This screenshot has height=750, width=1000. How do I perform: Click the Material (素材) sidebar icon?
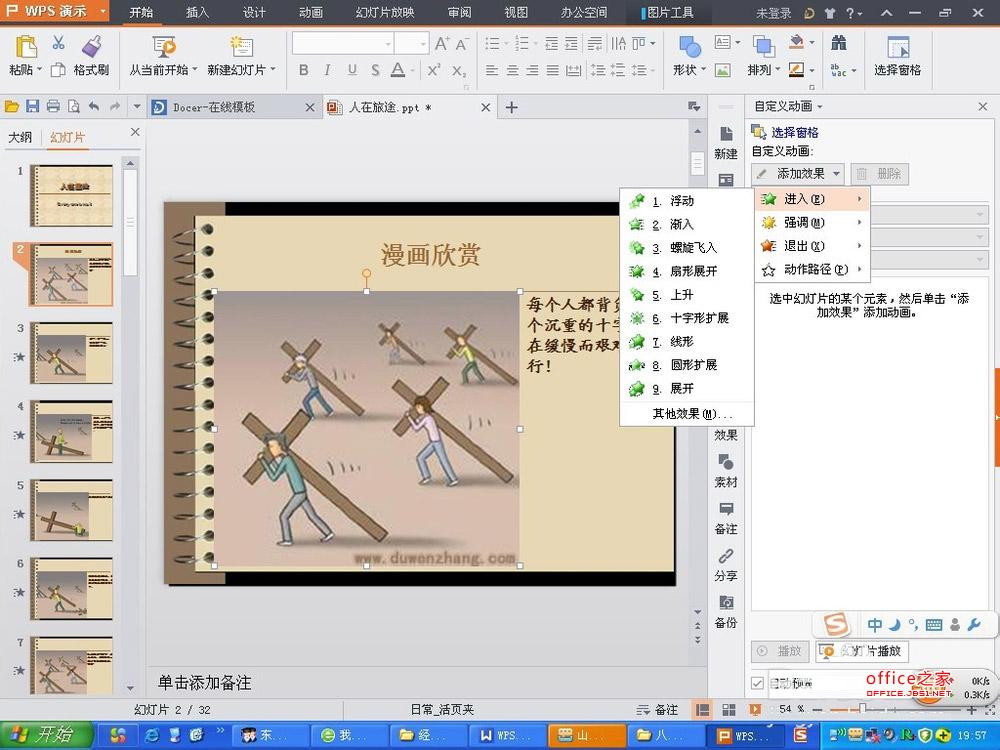click(726, 469)
